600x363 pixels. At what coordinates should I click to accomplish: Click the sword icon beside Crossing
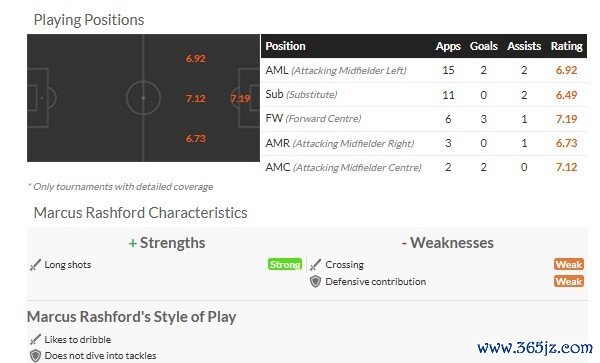315,265
